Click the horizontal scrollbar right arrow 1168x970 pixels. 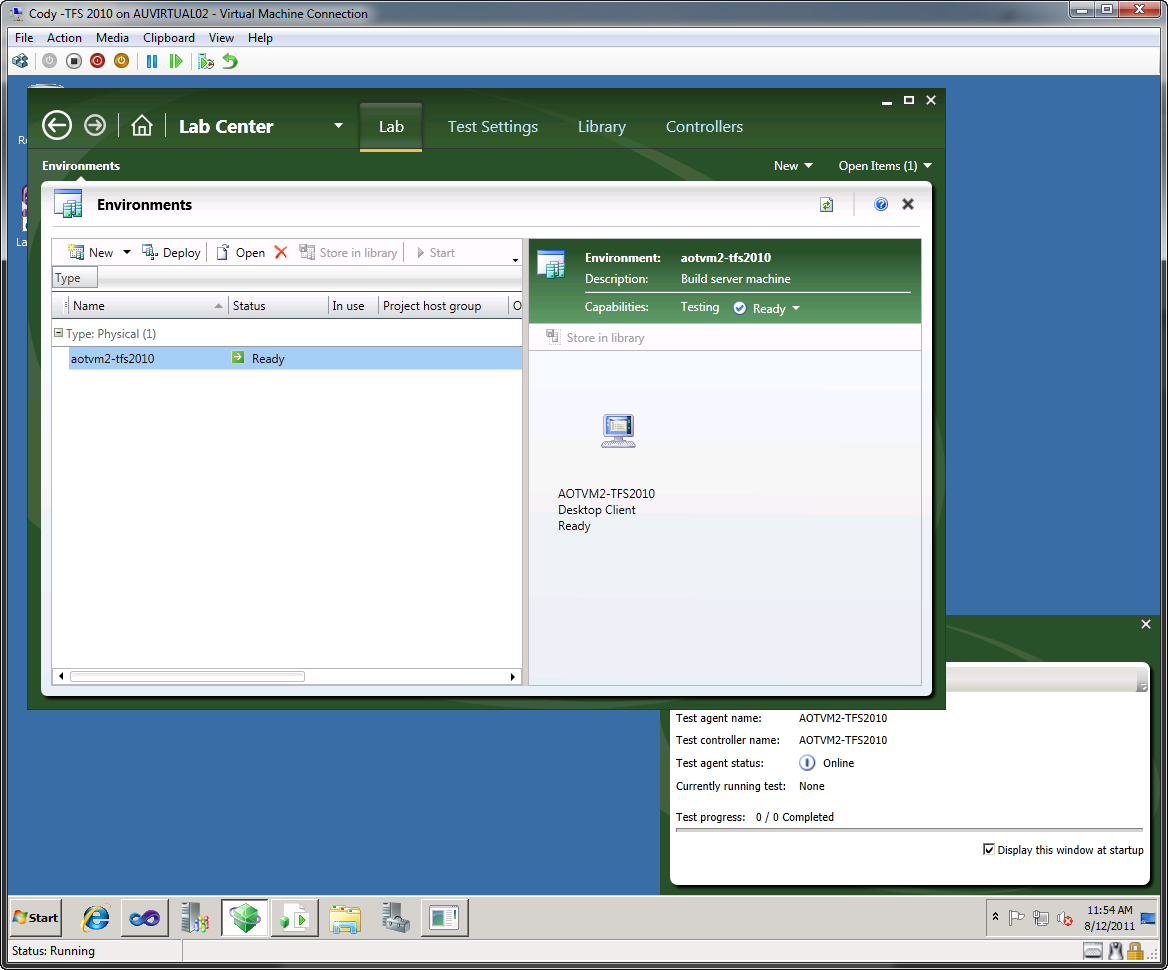coord(512,676)
